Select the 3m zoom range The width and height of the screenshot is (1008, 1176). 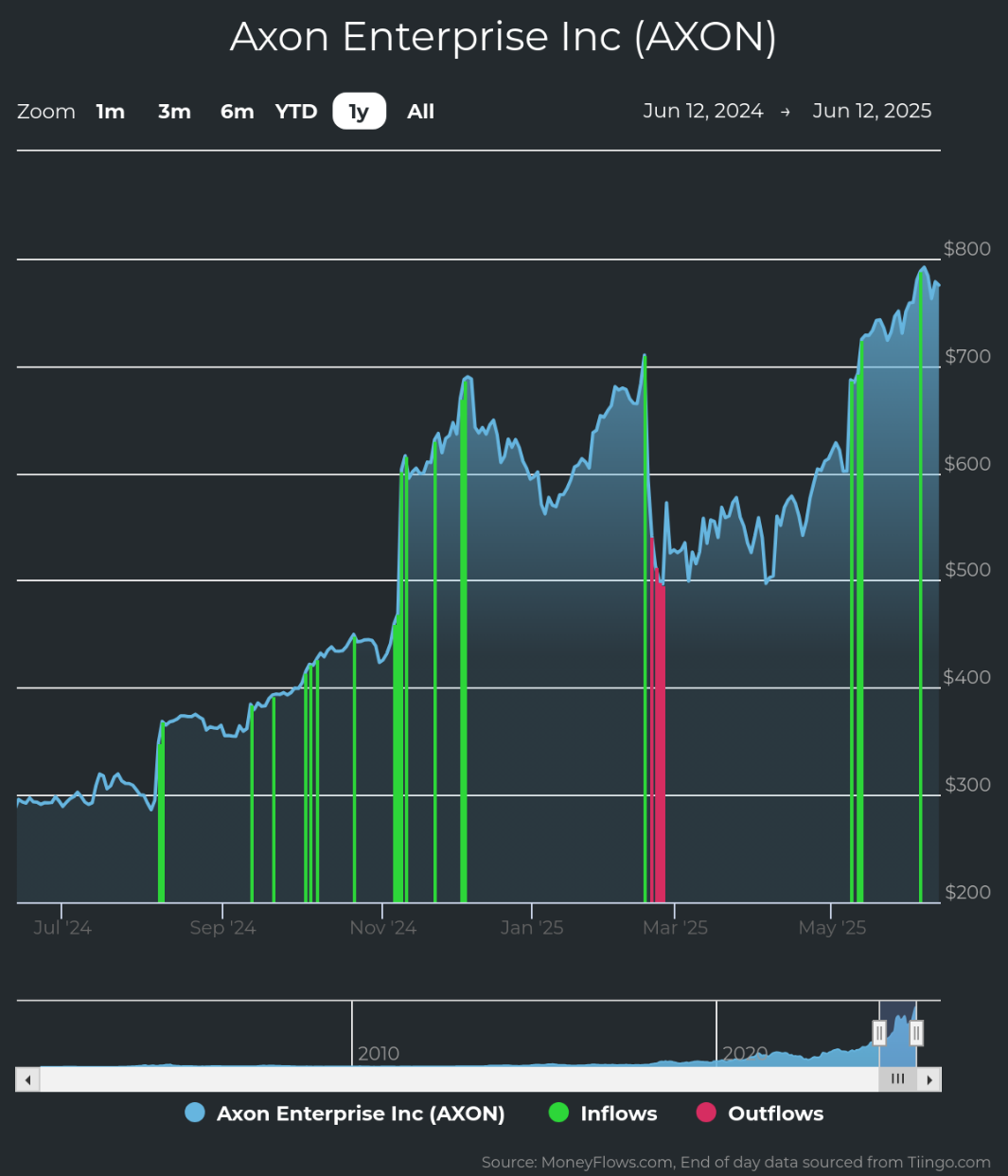(174, 112)
